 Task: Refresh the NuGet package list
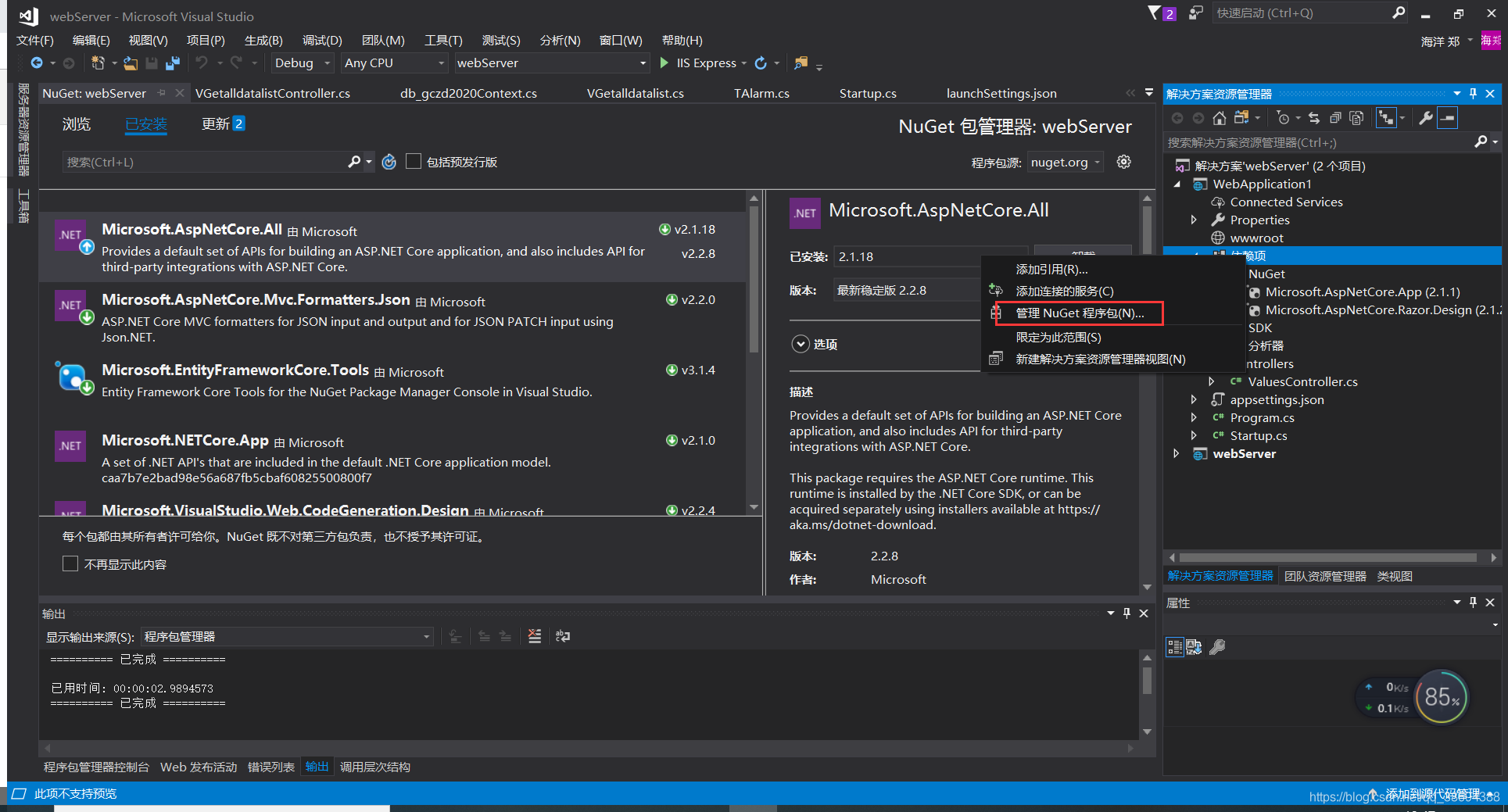389,162
